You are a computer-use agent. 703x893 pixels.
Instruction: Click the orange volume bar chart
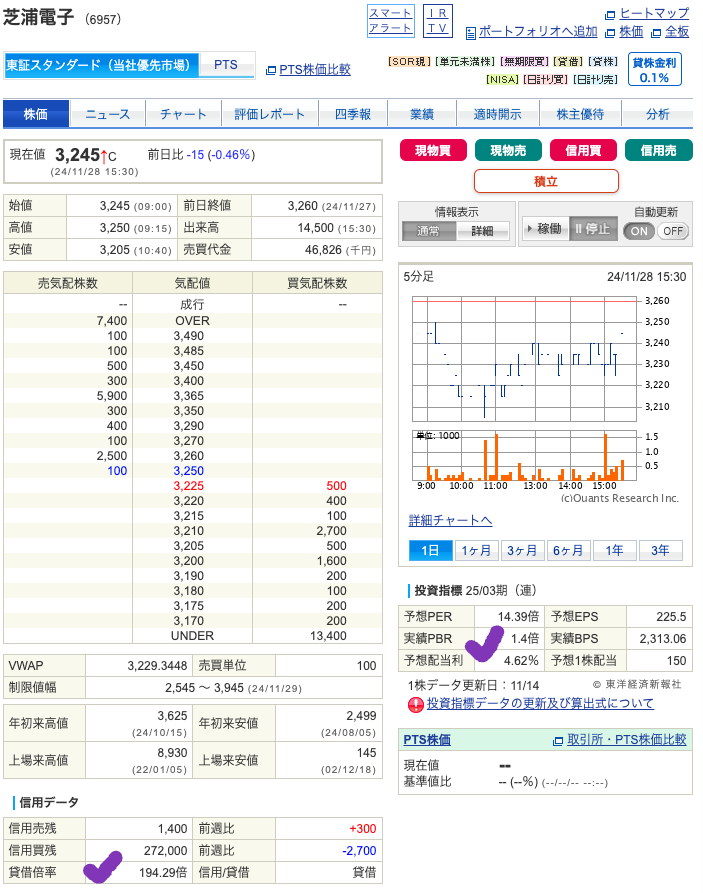524,456
